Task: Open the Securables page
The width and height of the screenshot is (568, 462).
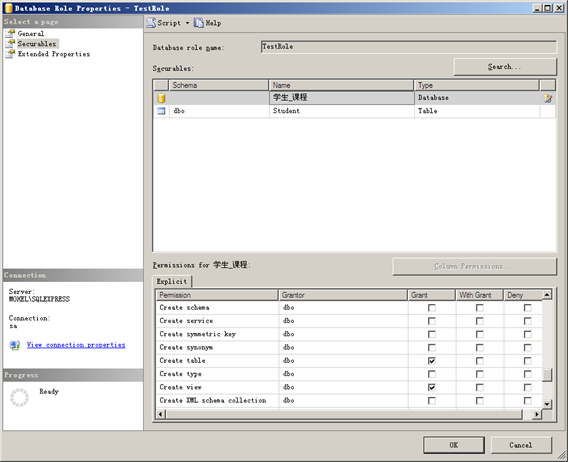Action: click(37, 44)
